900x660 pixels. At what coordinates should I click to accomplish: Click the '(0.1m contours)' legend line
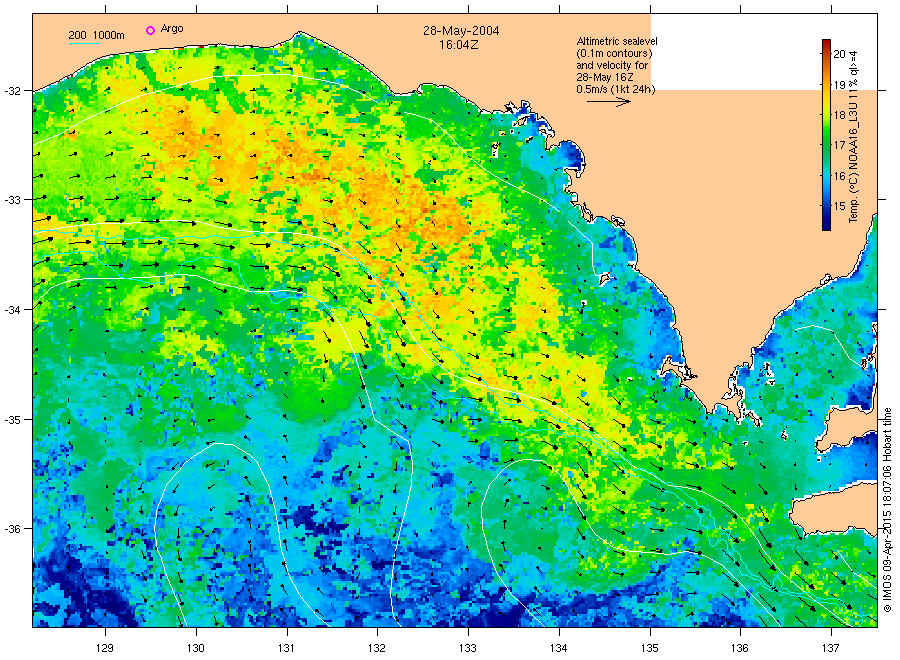point(614,53)
